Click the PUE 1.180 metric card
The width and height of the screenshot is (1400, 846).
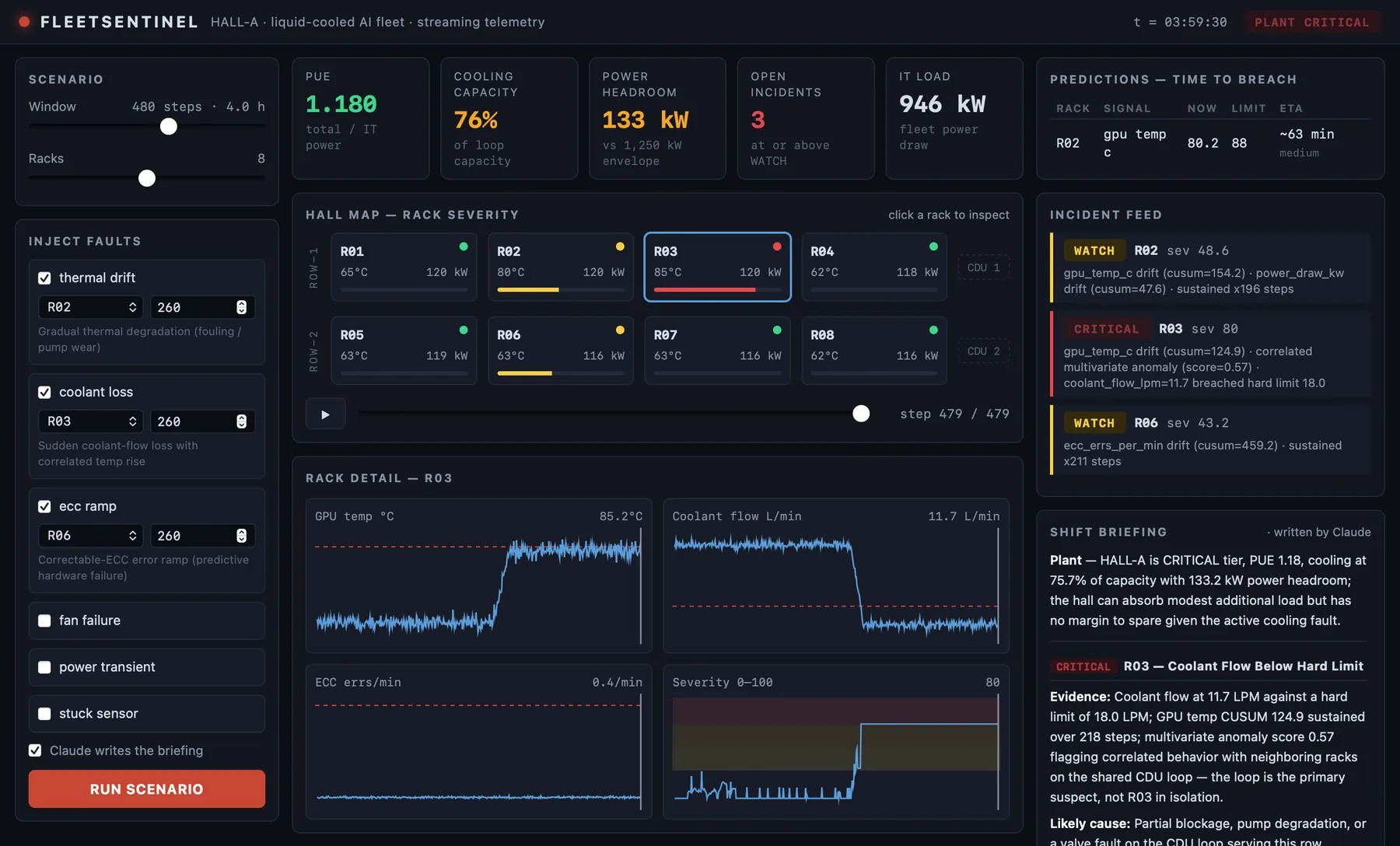[x=361, y=118]
